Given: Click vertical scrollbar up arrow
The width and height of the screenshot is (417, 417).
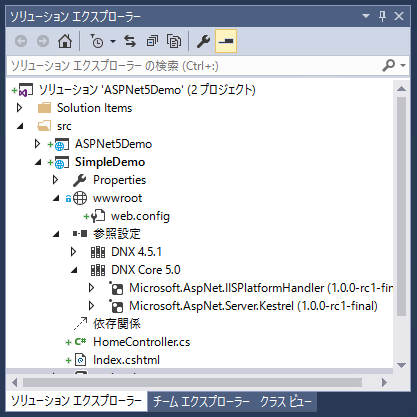Looking at the screenshot, I should click(x=401, y=88).
